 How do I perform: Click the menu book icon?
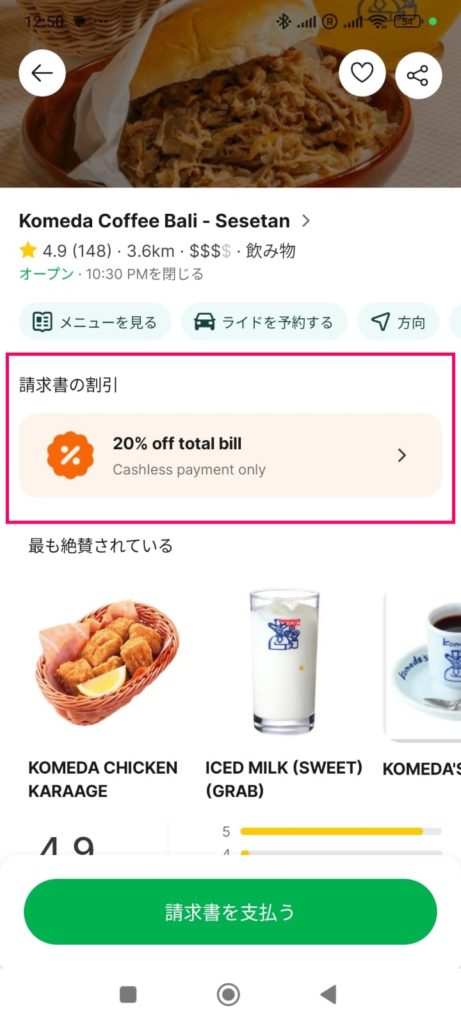coord(42,322)
